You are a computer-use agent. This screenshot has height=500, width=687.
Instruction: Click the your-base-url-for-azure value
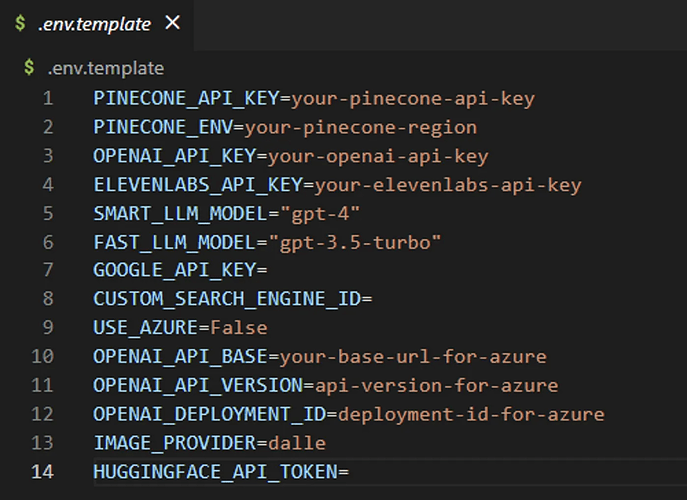(x=413, y=357)
